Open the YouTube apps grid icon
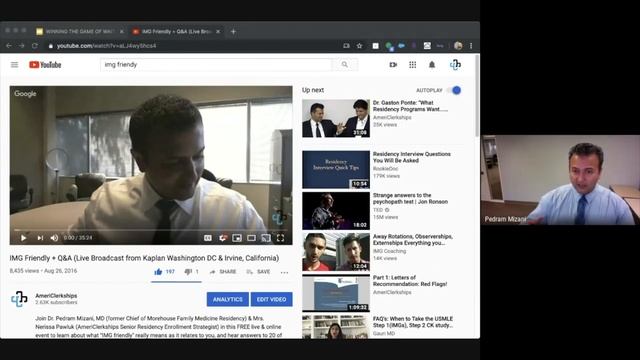Screen dimensions: 640x360 (x=413, y=64)
